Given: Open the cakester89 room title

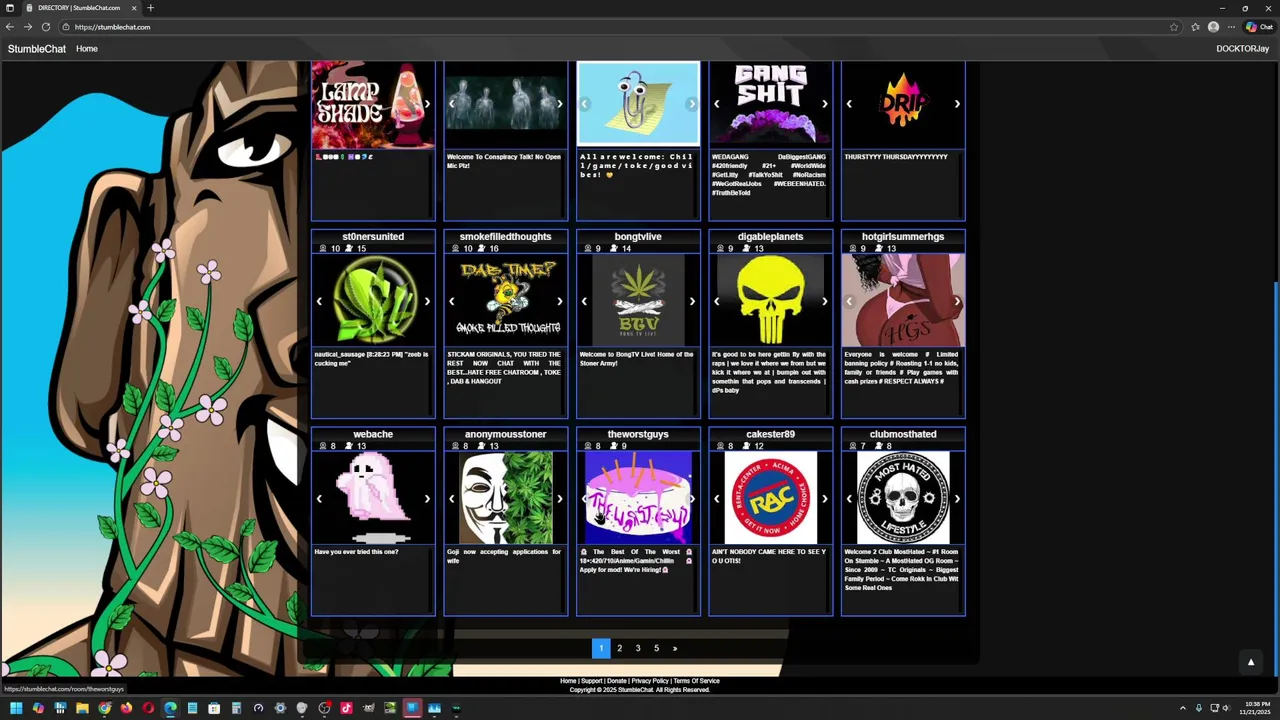Looking at the screenshot, I should click(770, 434).
